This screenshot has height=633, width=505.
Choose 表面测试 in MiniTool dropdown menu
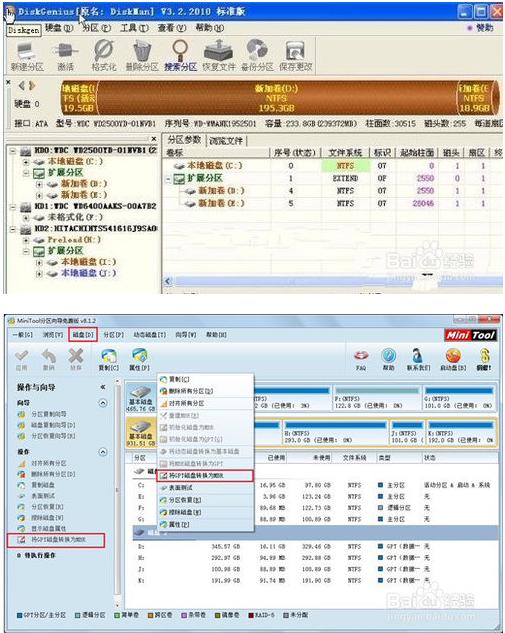click(205, 488)
